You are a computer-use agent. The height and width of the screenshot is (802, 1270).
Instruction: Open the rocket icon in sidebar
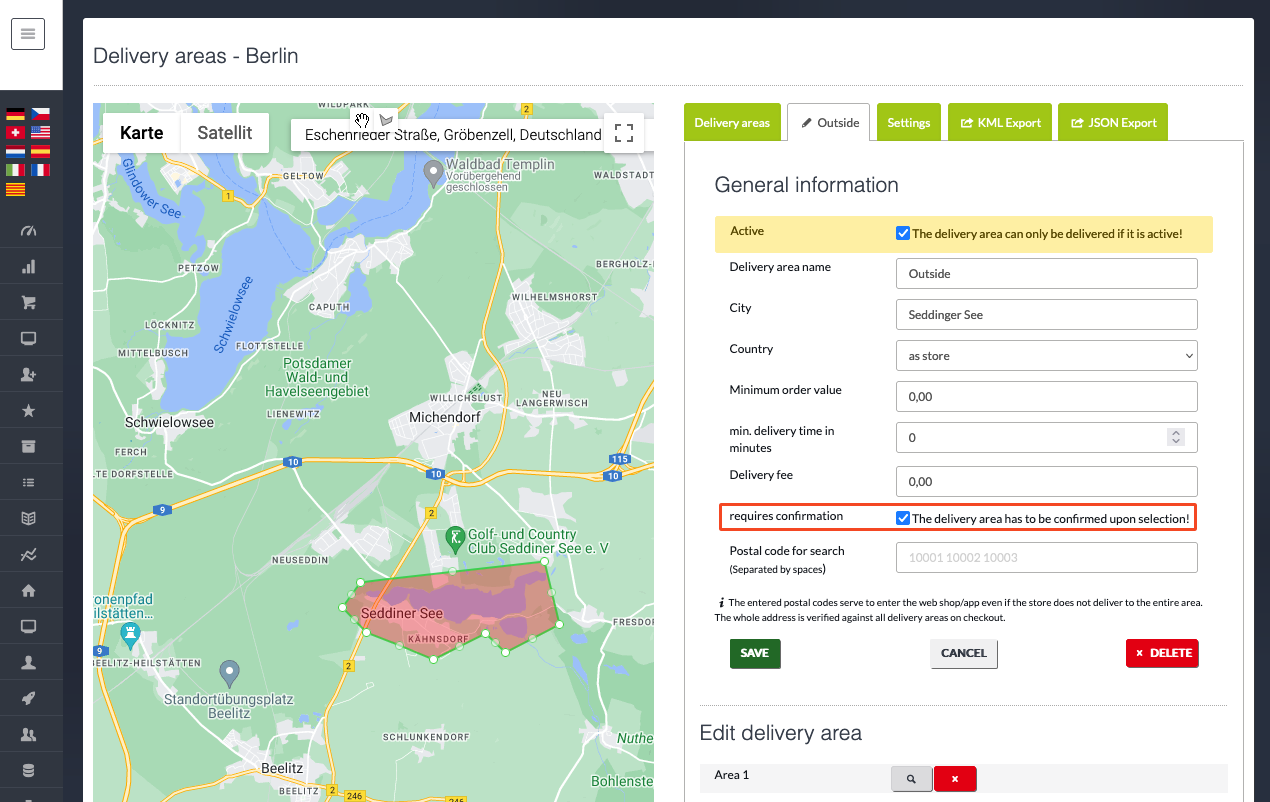click(x=28, y=698)
